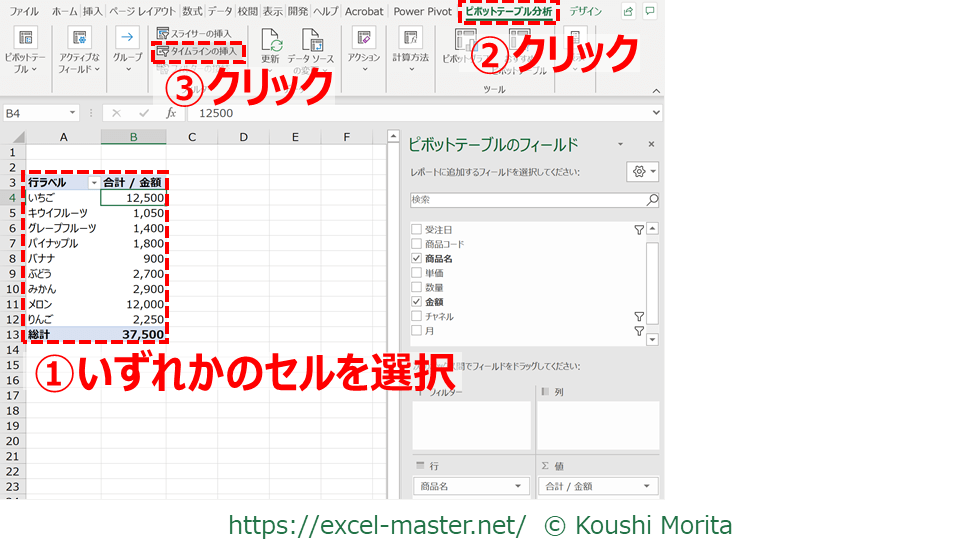Open the 計算方法 (Calculations) ribbon icon
Image resolution: width=960 pixels, height=540 pixels.
click(x=410, y=40)
